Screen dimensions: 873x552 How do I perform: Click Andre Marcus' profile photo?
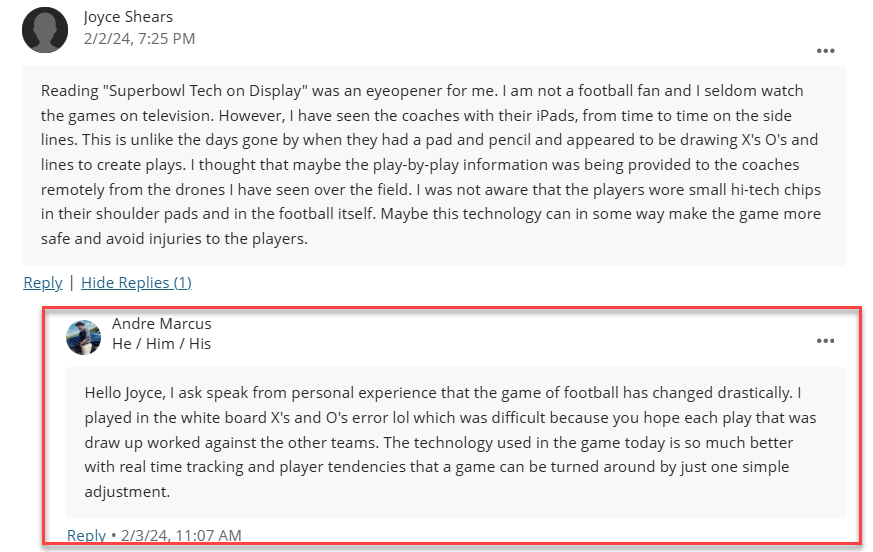point(84,338)
